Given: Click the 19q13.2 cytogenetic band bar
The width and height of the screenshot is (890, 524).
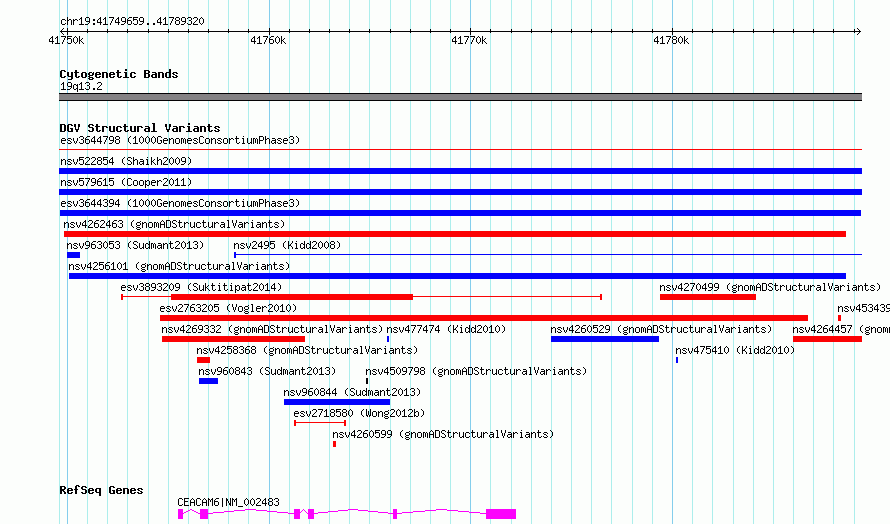Looking at the screenshot, I should click(x=460, y=97).
